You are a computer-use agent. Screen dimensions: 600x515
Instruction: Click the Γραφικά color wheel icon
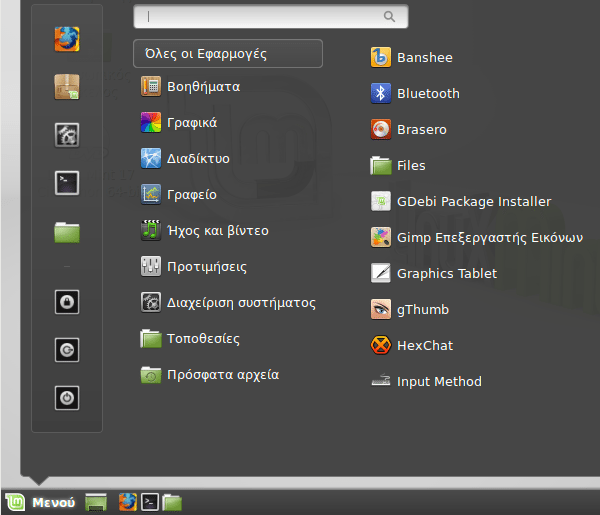(151, 122)
